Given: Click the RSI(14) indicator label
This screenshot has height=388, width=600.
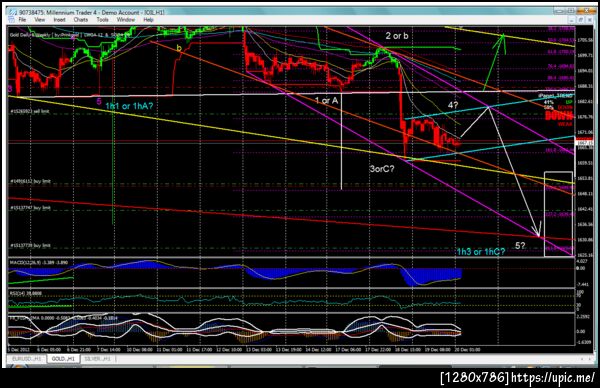Looking at the screenshot, I should pyautogui.click(x=26, y=293).
